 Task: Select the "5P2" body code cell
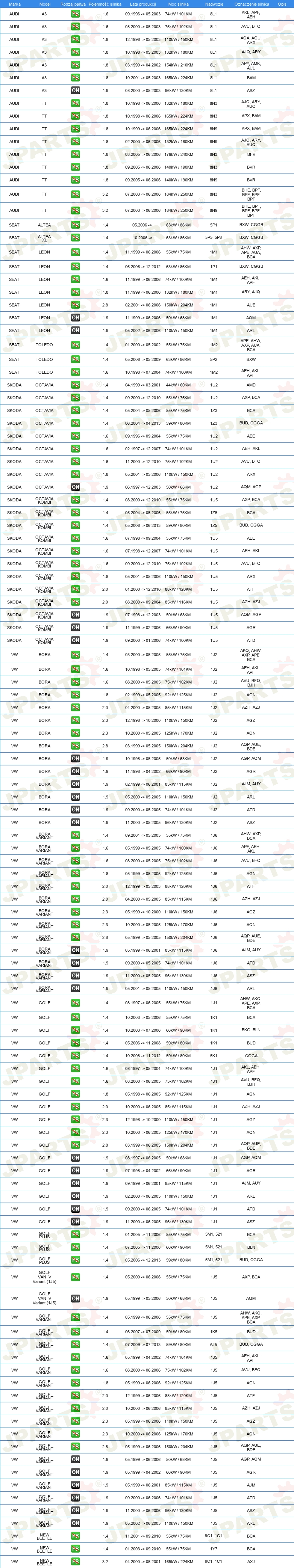(x=214, y=360)
